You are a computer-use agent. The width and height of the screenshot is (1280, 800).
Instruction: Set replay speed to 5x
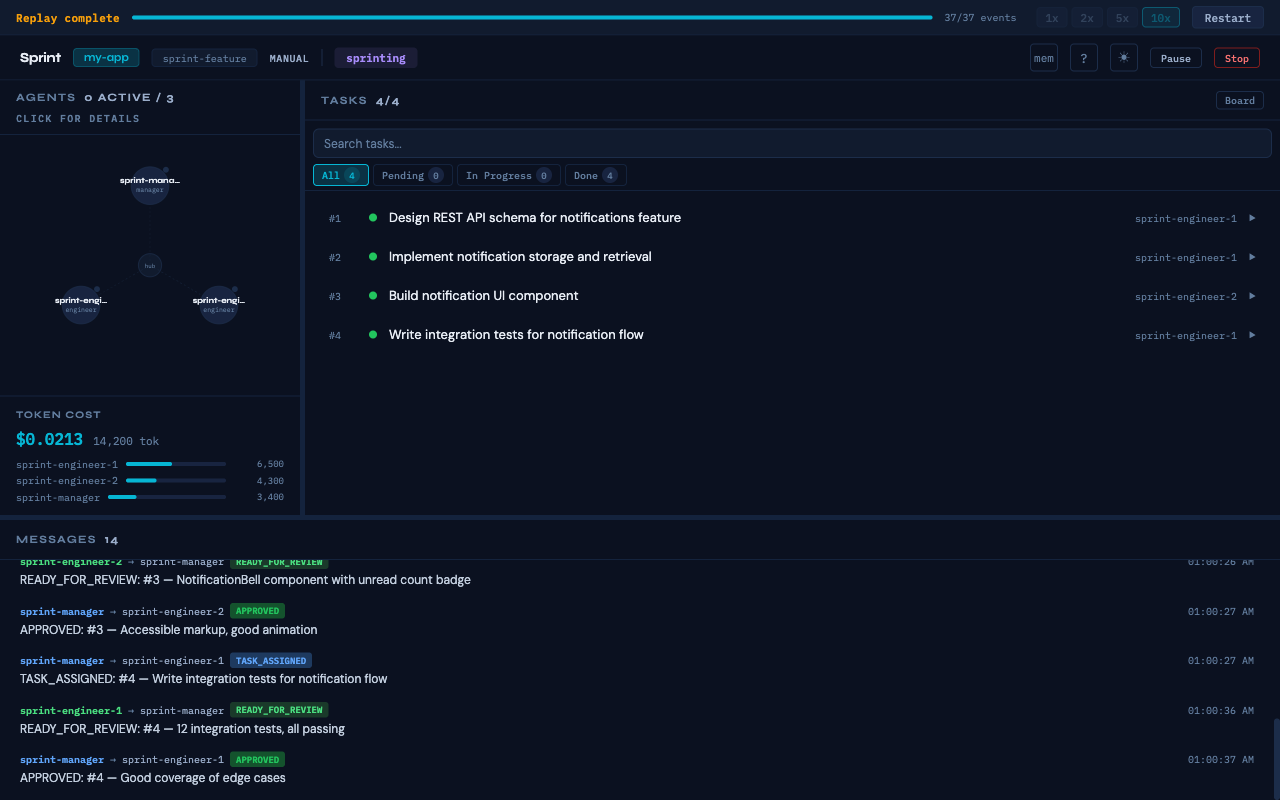1122,18
